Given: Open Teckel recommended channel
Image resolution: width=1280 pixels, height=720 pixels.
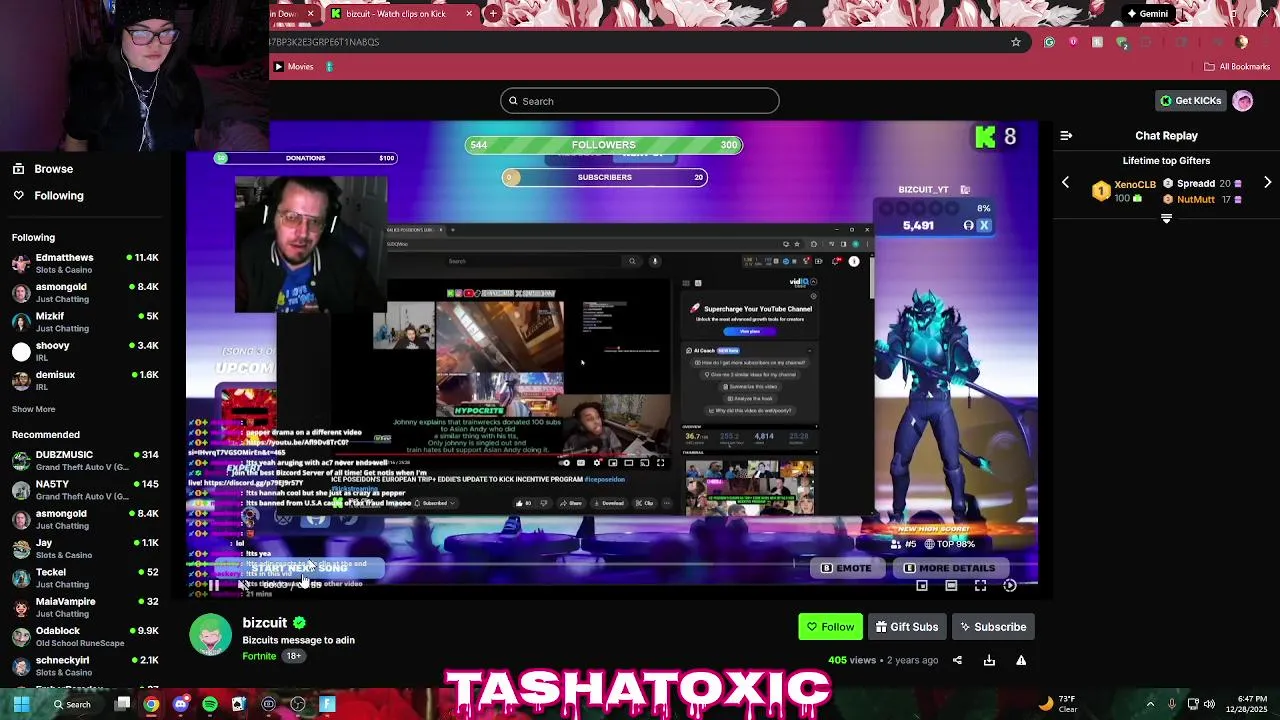Looking at the screenshot, I should pos(85,578).
